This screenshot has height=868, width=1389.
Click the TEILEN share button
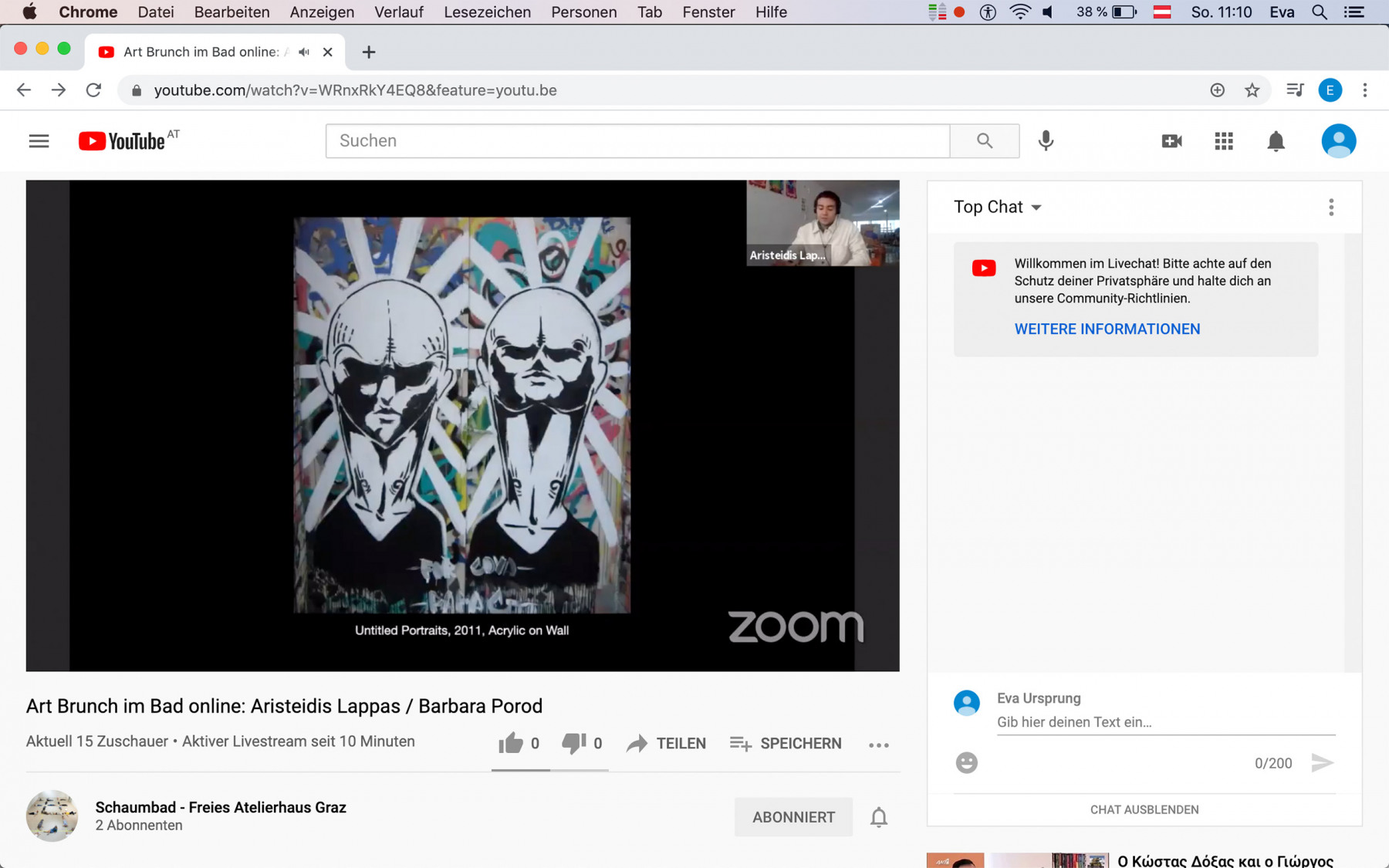(666, 743)
